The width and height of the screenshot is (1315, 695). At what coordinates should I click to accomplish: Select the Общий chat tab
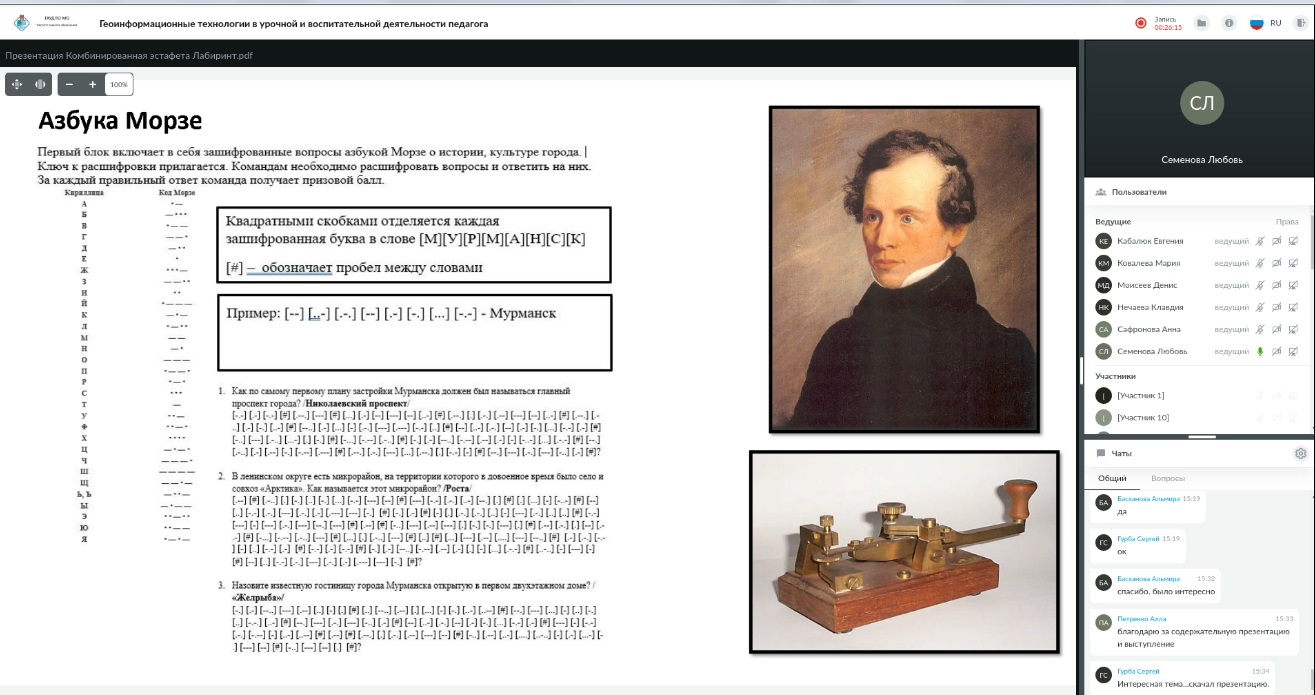(x=1111, y=479)
